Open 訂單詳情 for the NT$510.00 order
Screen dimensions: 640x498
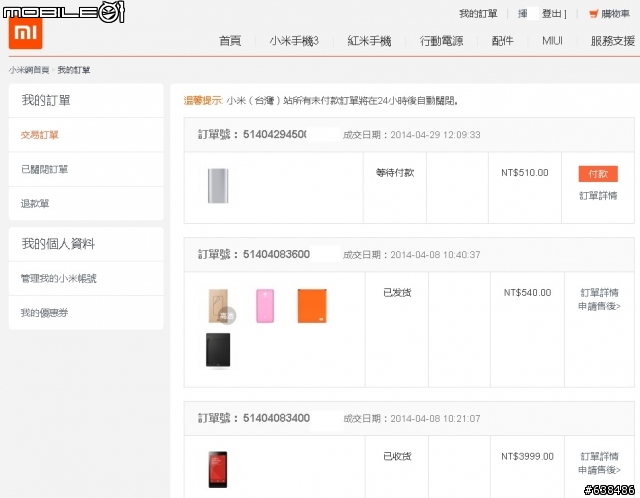pos(598,196)
